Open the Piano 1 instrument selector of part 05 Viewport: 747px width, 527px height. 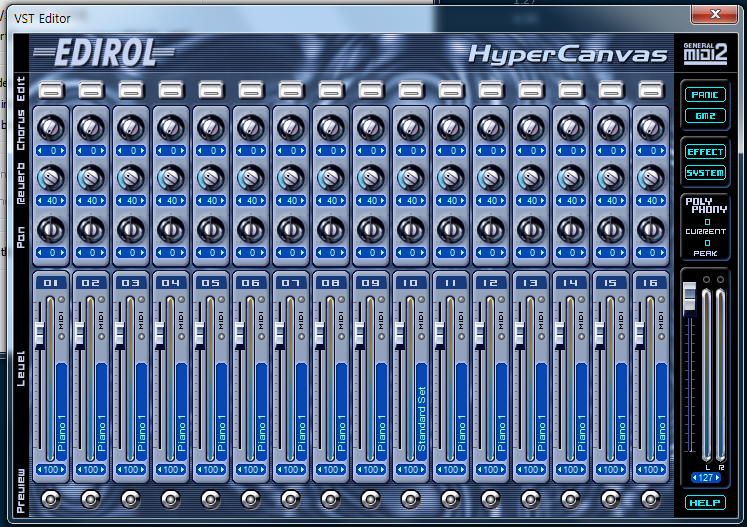pos(222,411)
